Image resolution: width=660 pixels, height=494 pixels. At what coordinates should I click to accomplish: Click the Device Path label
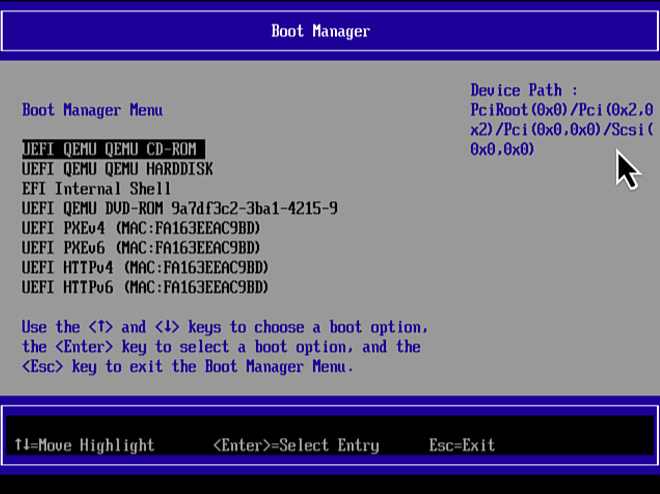tap(524, 90)
